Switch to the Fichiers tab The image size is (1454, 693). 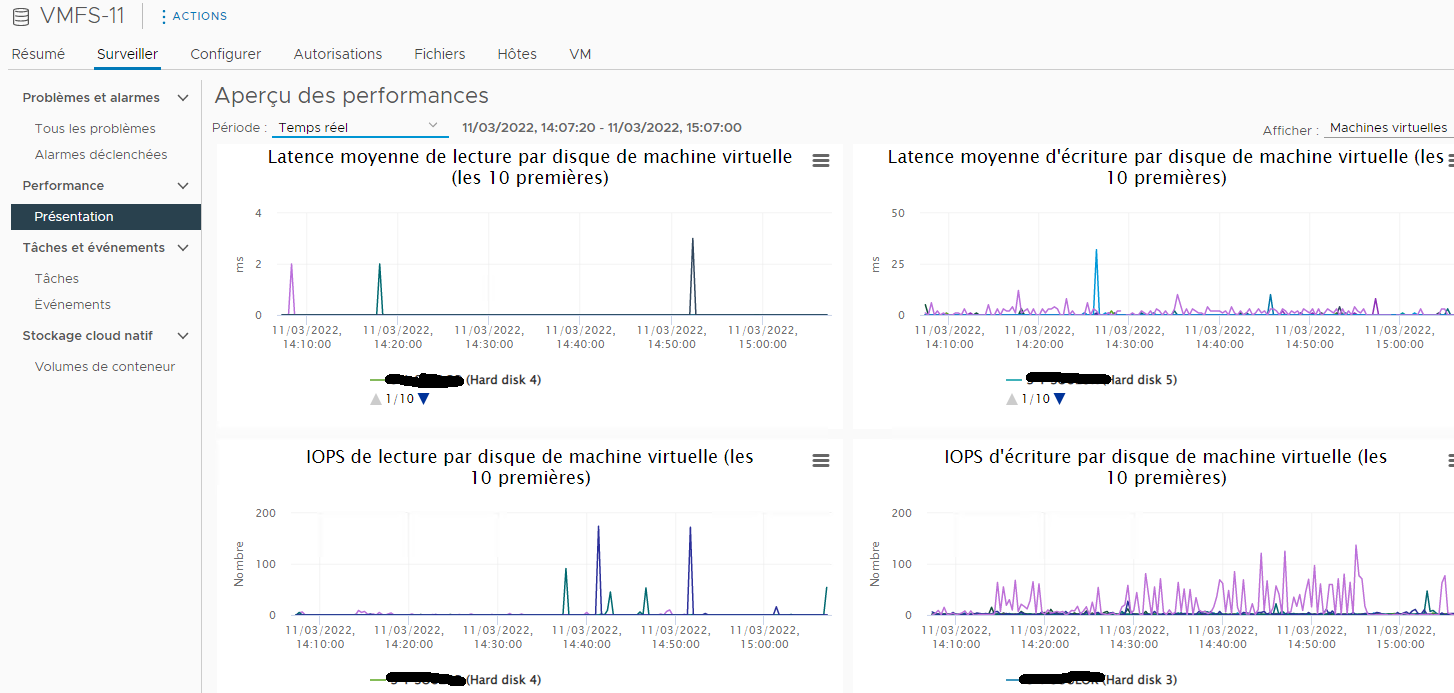coord(439,54)
